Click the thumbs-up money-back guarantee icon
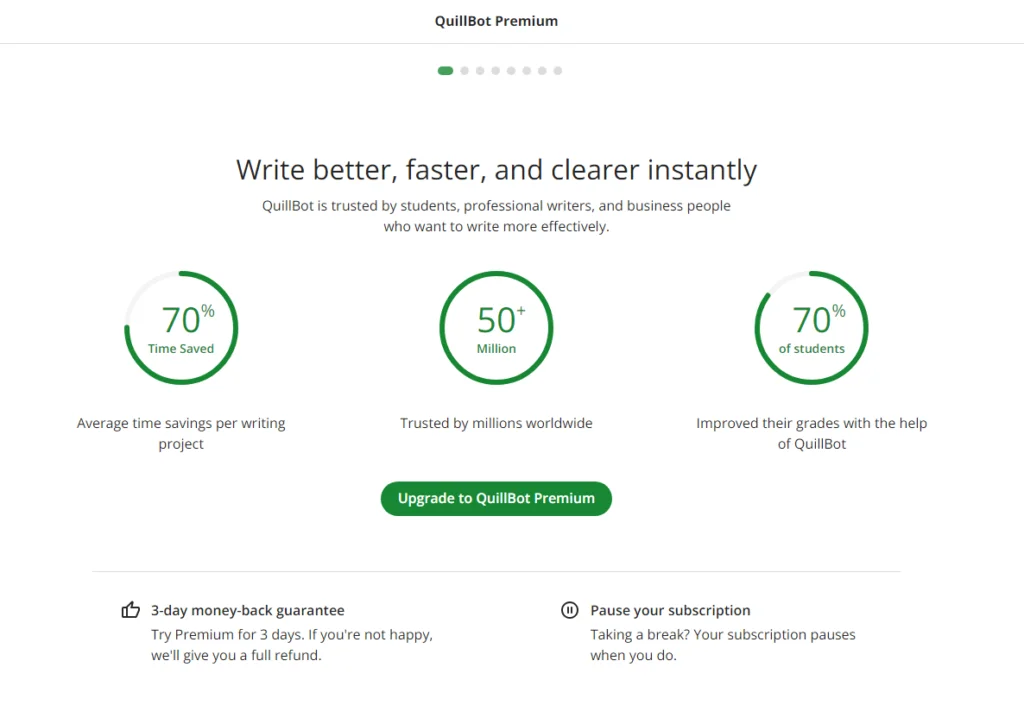This screenshot has height=705, width=1024. (131, 610)
